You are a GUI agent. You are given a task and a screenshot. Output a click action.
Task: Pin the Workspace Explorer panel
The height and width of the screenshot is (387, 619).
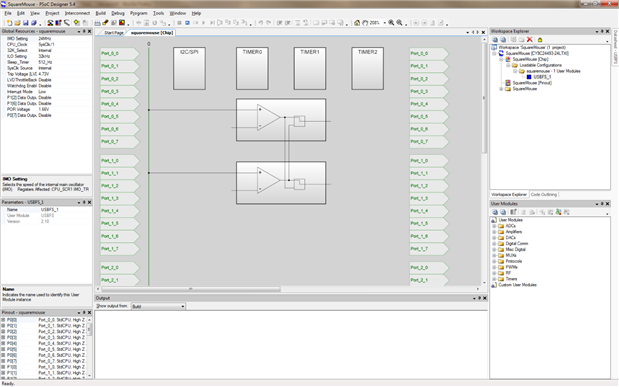pos(602,31)
